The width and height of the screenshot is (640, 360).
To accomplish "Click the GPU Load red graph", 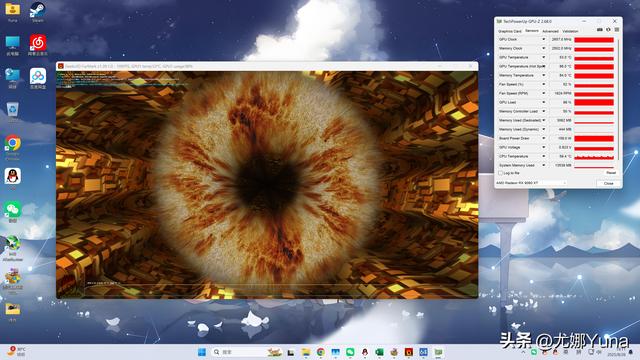I will tap(594, 102).
